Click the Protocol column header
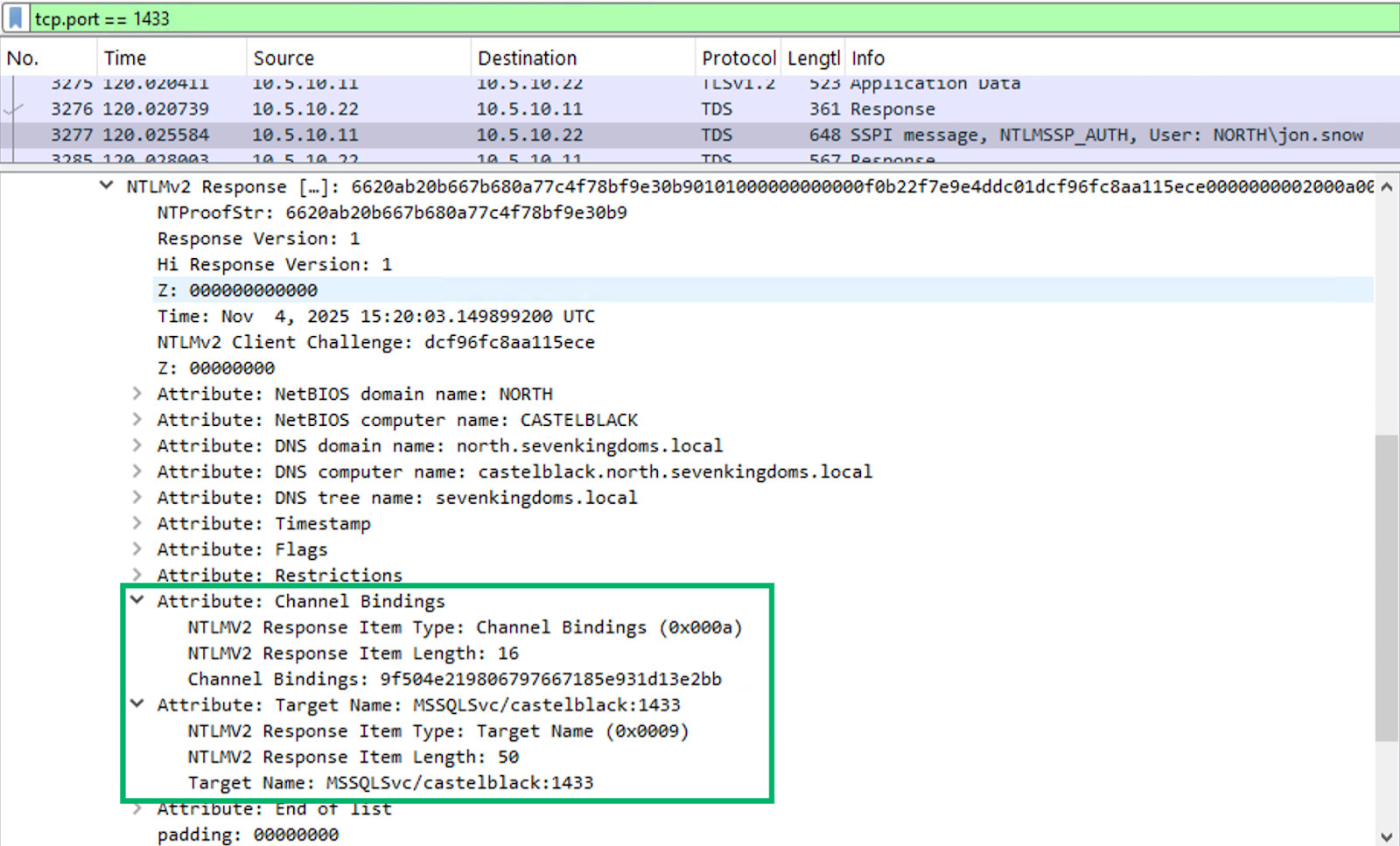Screen dimensions: 1400x846 pos(738,58)
